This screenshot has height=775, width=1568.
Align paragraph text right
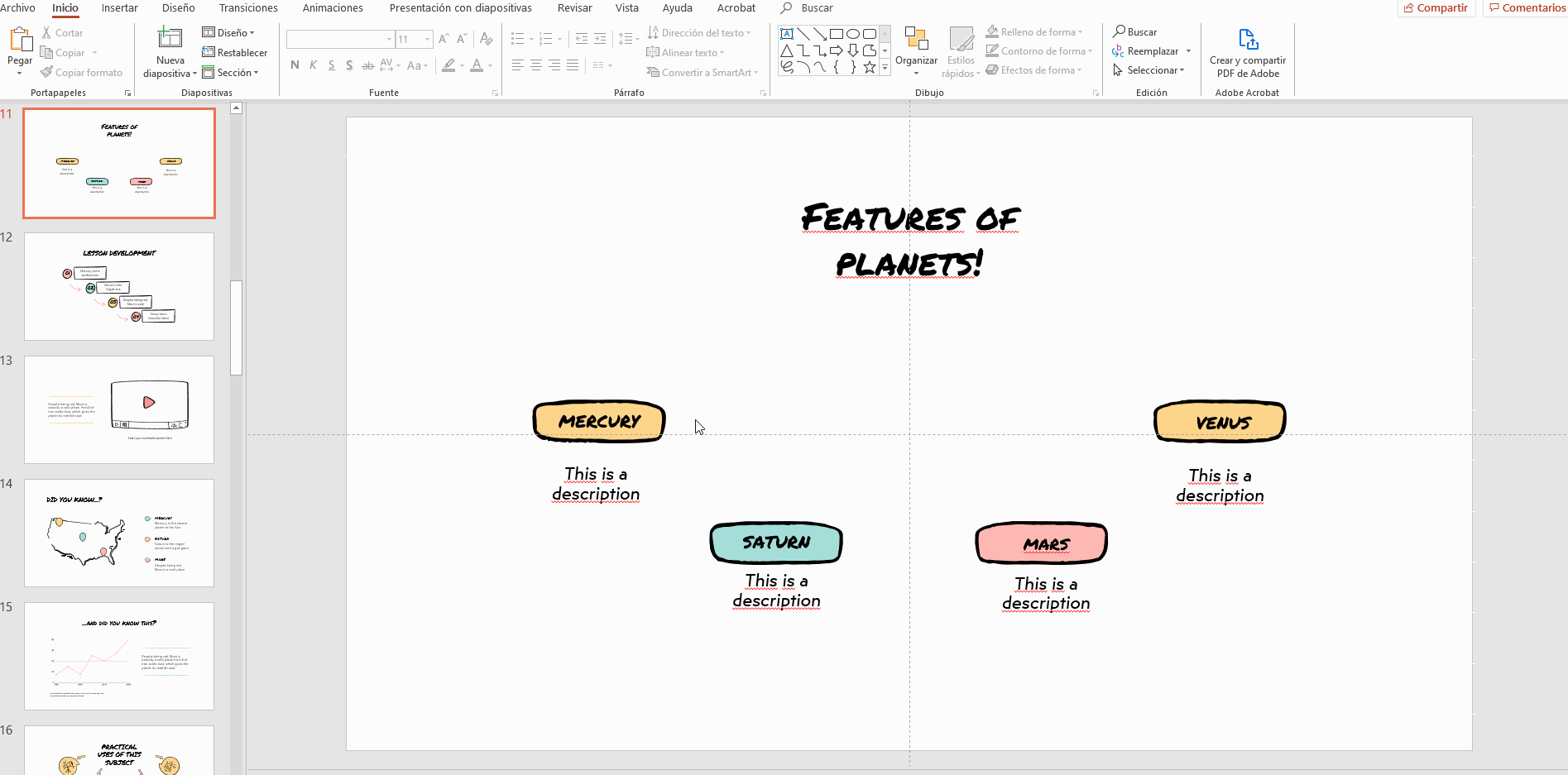pos(554,65)
